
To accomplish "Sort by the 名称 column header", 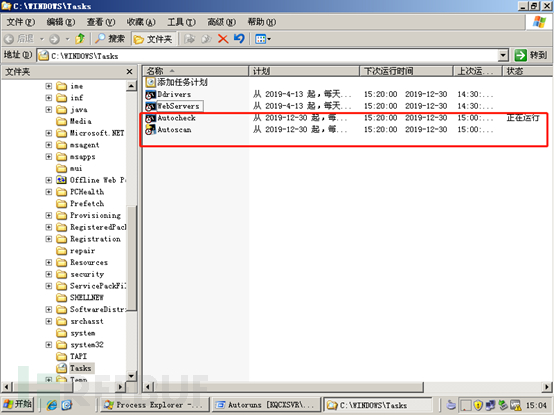I will point(196,71).
